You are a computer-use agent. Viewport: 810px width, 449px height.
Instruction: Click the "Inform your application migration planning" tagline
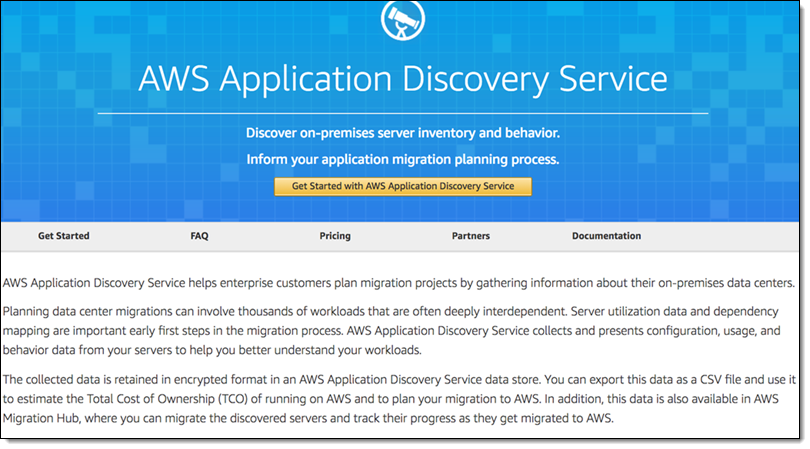click(402, 159)
